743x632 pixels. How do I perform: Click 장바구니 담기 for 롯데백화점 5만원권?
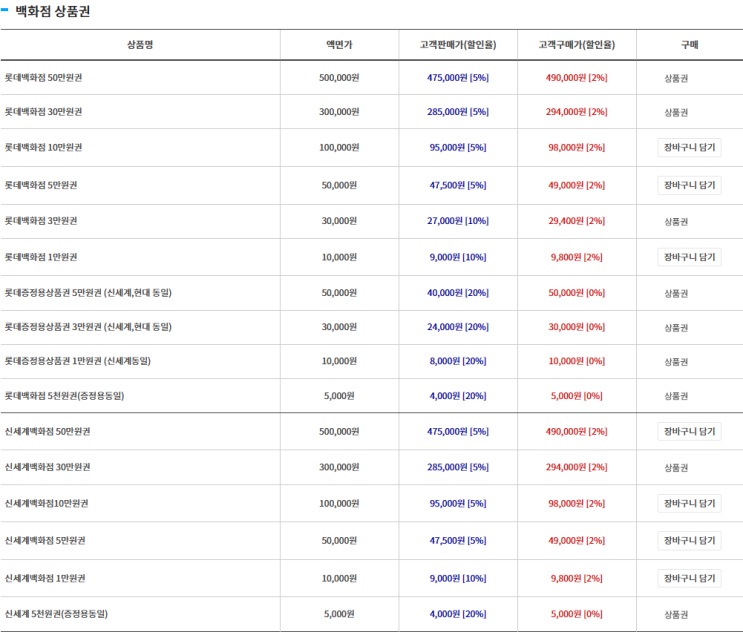(x=689, y=185)
